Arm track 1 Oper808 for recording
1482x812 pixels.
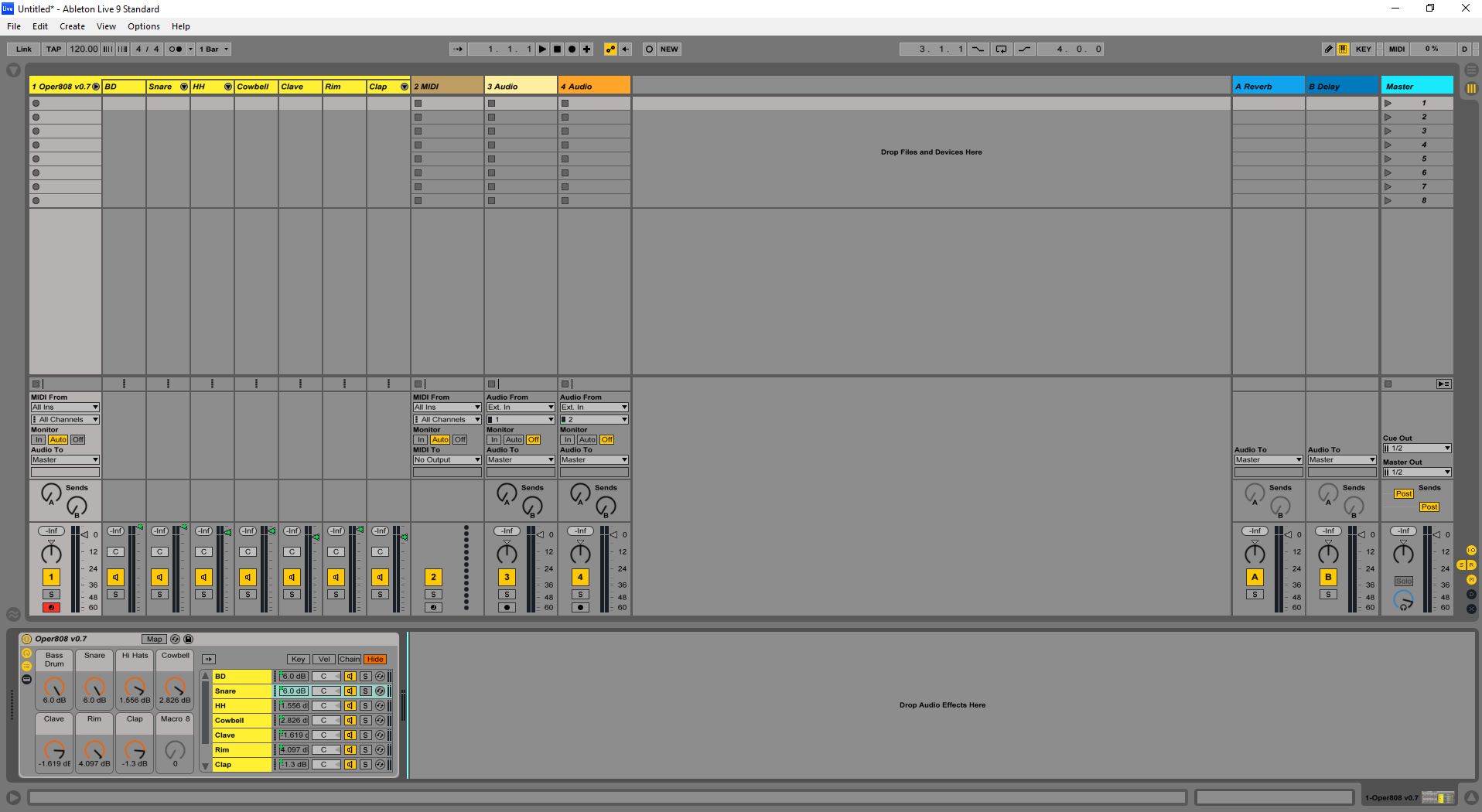click(x=51, y=607)
